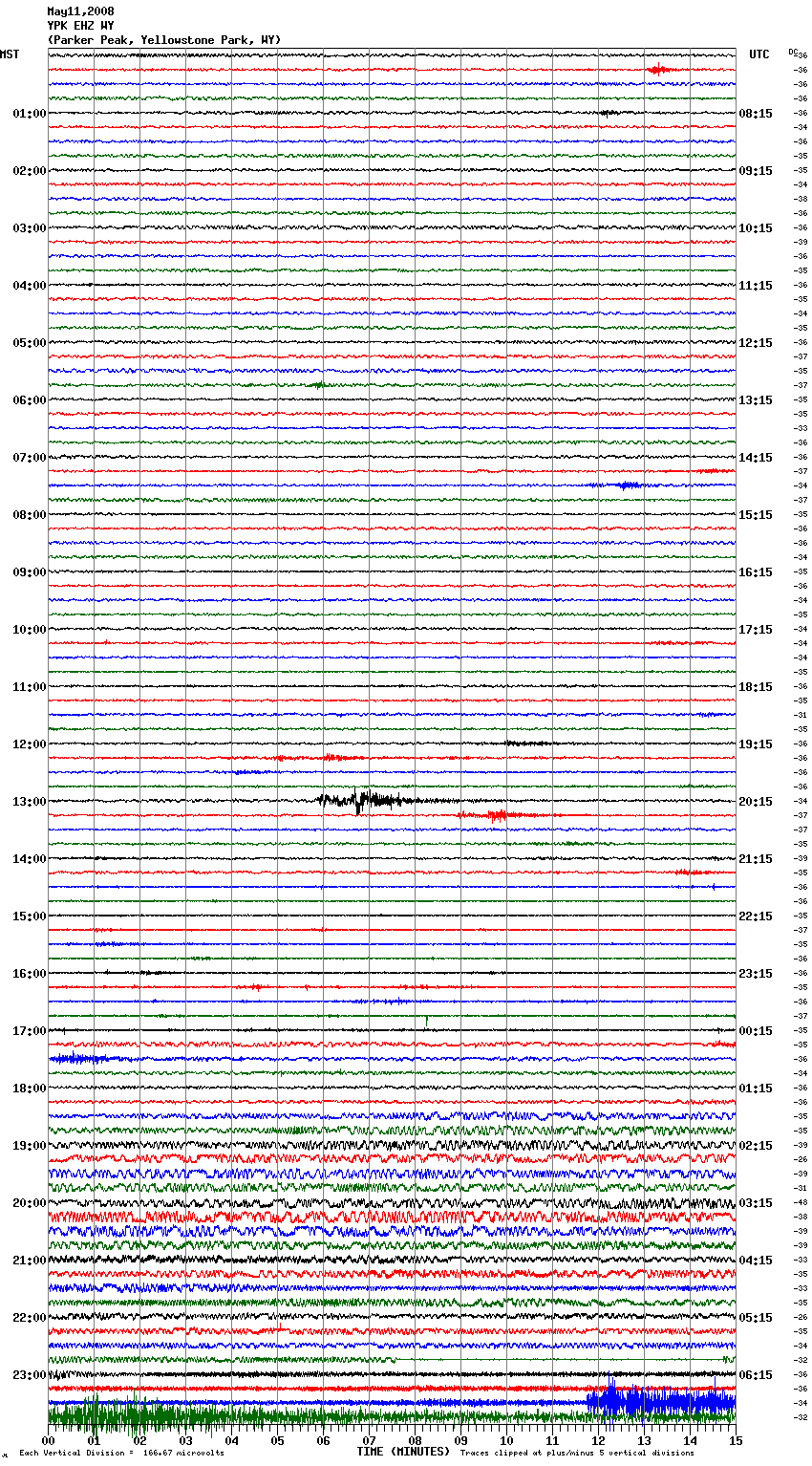
Task: Click the minute 05 tick label on the axis
Action: click(277, 1440)
